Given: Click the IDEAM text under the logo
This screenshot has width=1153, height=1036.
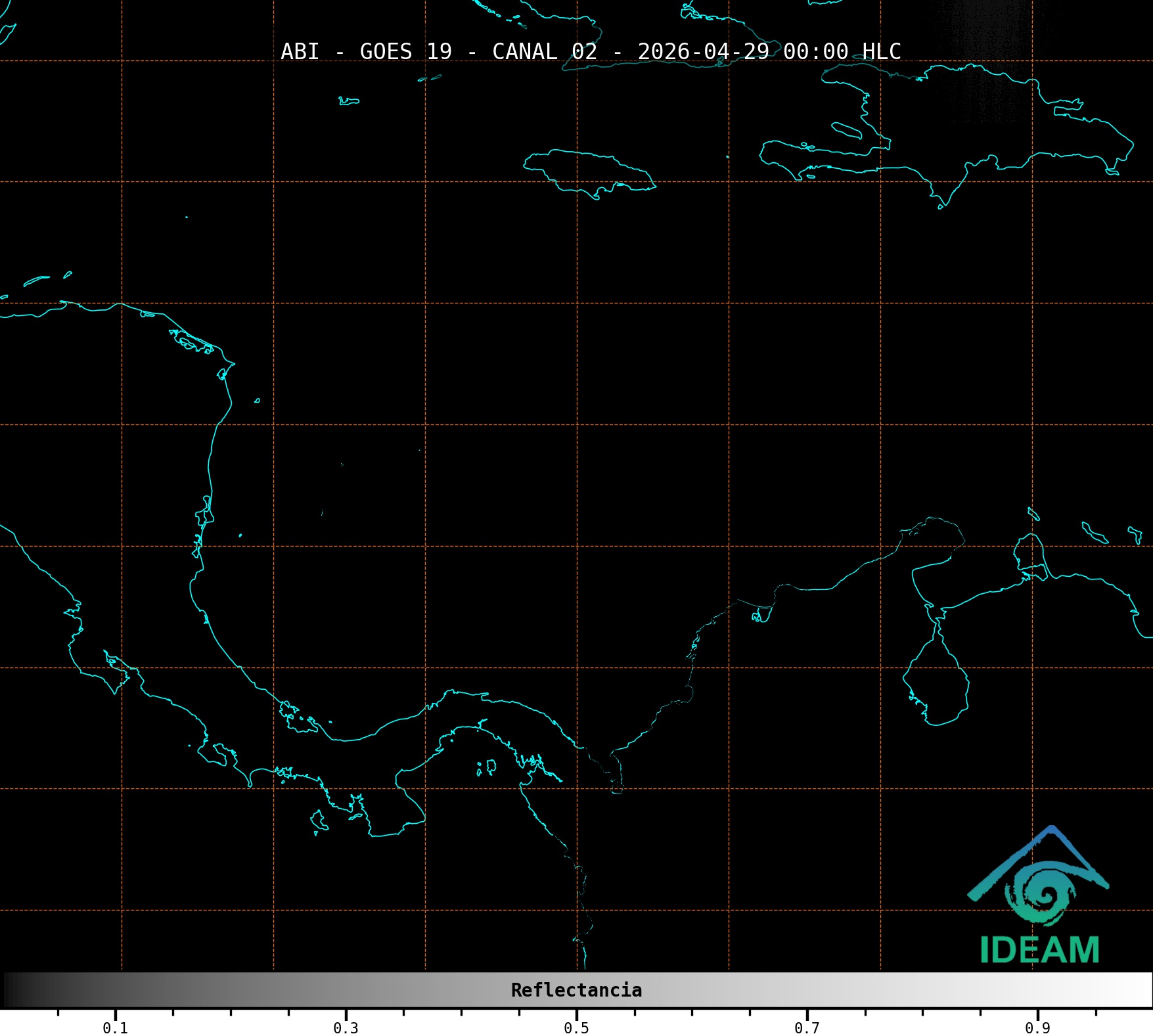Looking at the screenshot, I should pos(1039,950).
